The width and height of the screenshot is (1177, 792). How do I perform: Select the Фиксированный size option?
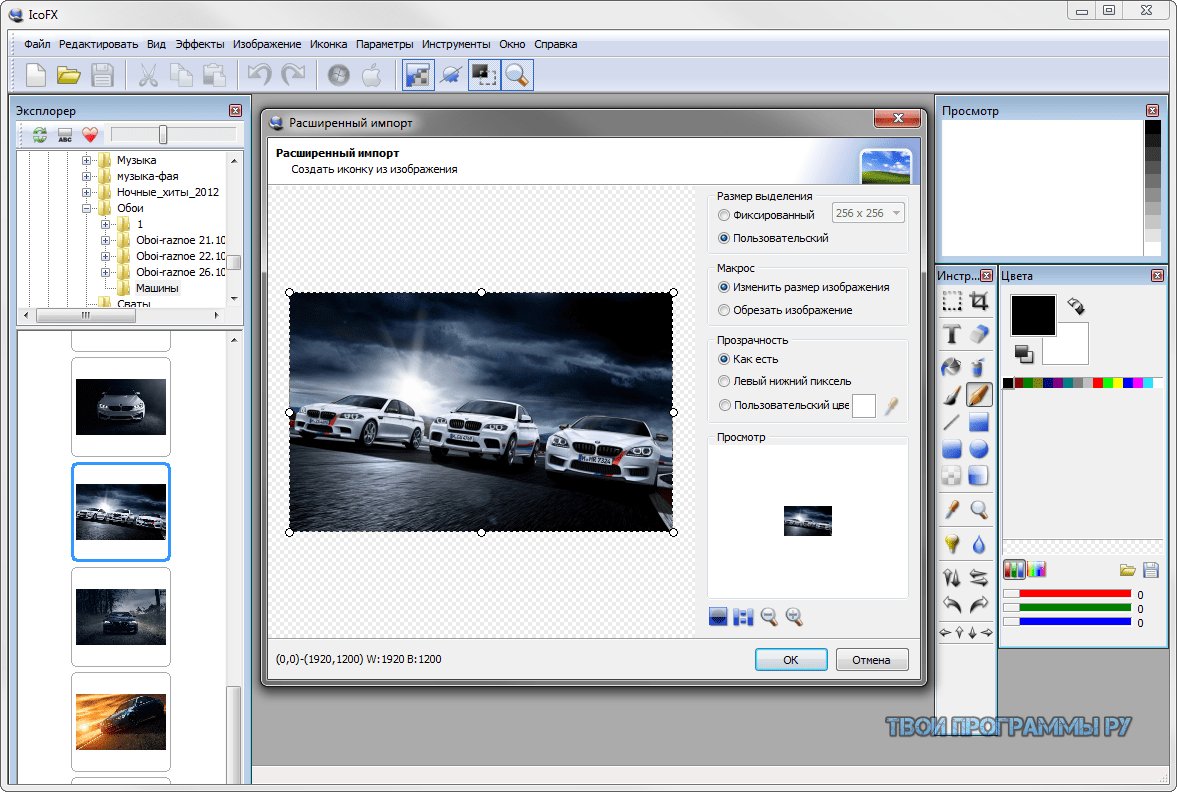click(x=724, y=214)
